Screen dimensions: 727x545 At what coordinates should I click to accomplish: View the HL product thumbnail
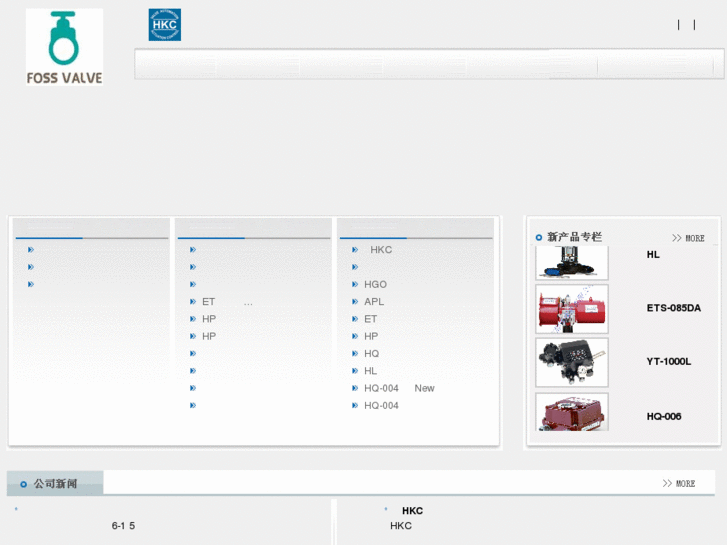[572, 263]
